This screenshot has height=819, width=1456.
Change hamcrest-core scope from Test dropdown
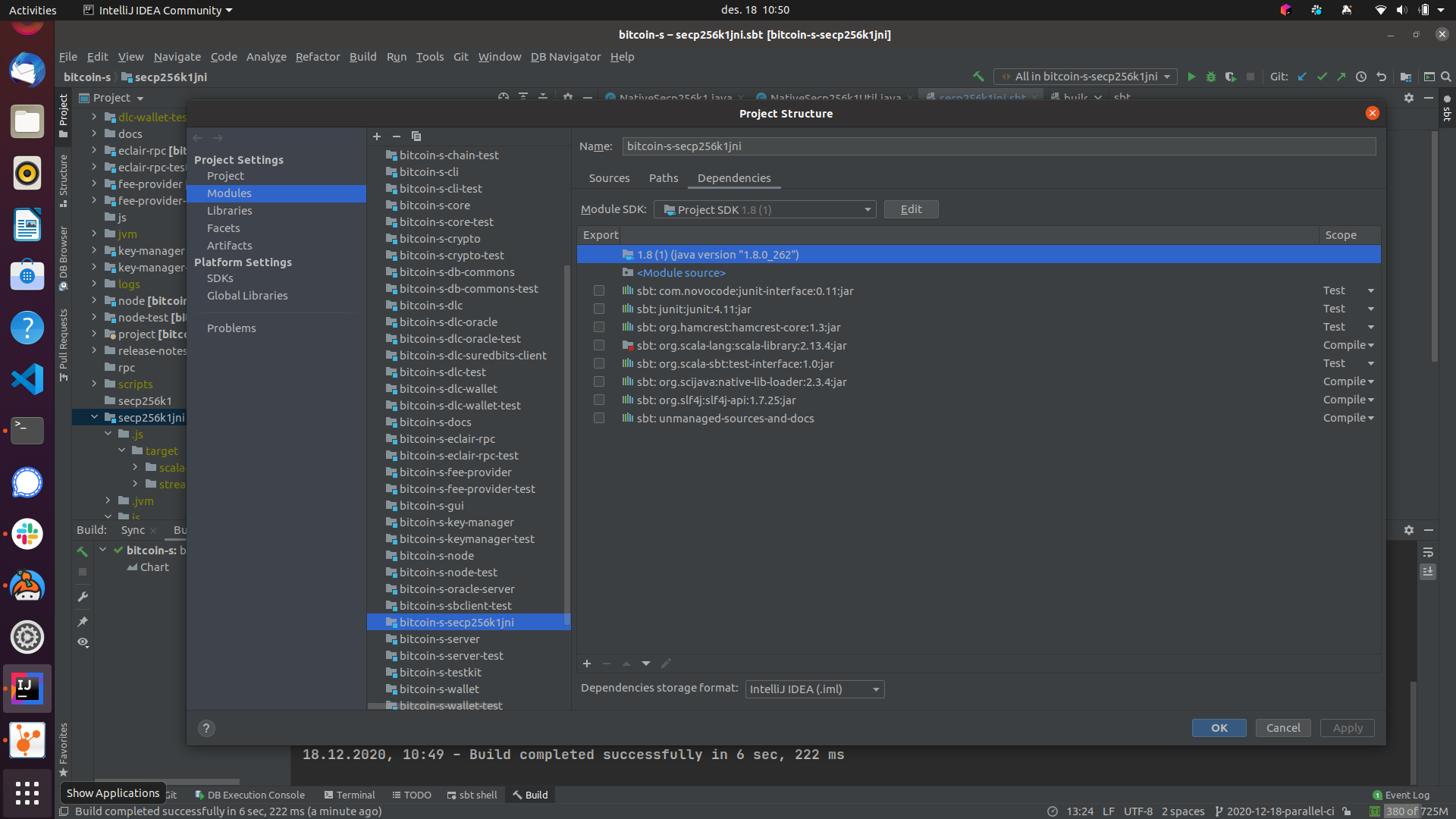pyautogui.click(x=1370, y=327)
